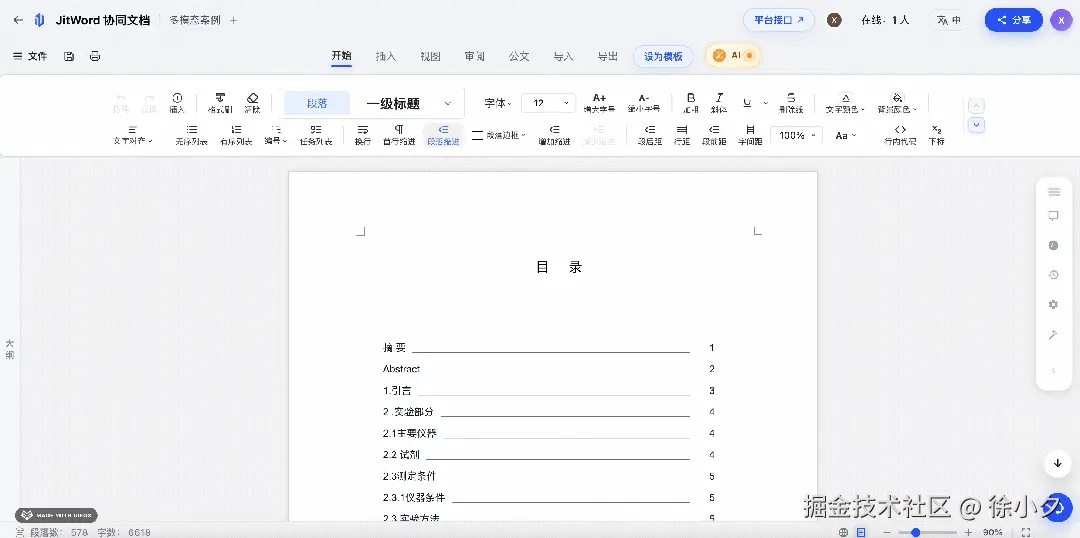Click the insert (插入) icon in toolbar
Image resolution: width=1080 pixels, height=538 pixels.
point(177,99)
